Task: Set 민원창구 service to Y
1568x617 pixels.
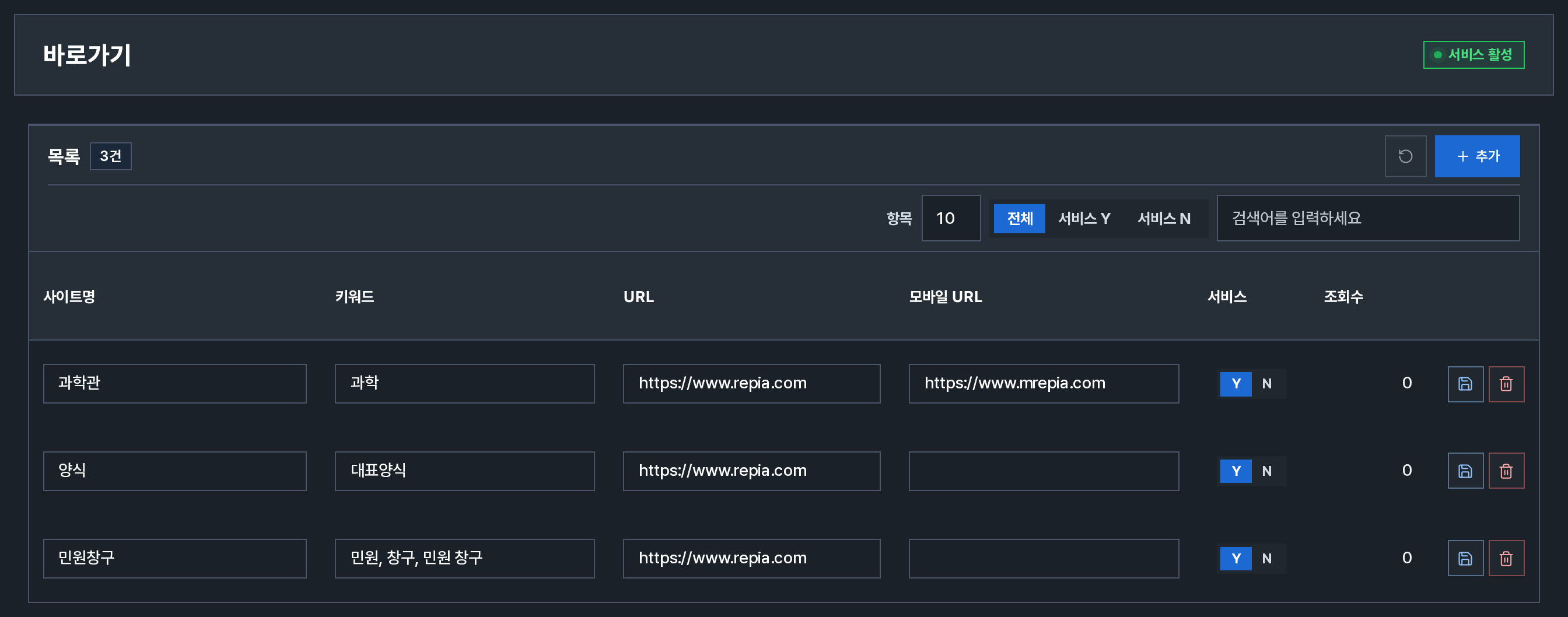Action: coord(1235,559)
